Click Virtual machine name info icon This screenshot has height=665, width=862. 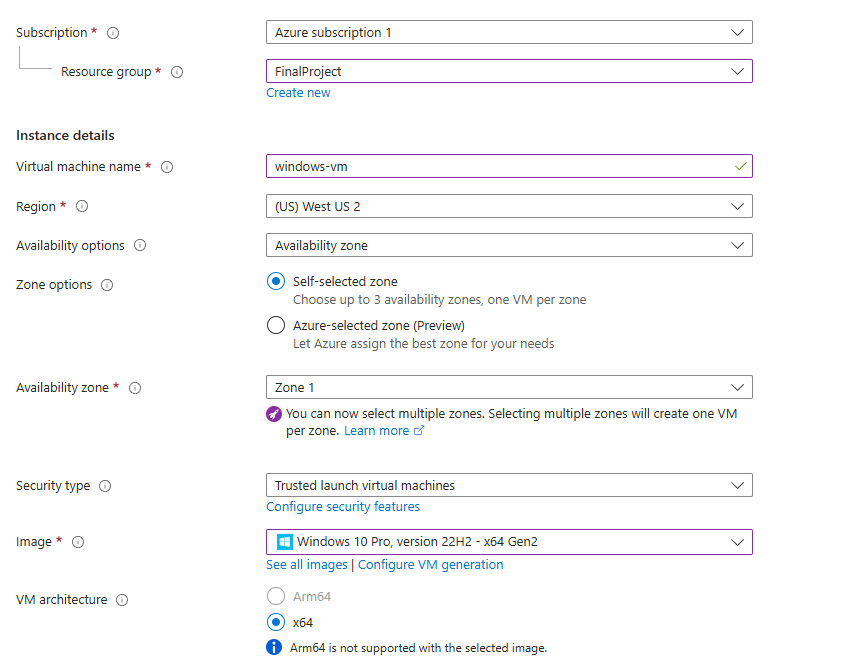[x=167, y=167]
